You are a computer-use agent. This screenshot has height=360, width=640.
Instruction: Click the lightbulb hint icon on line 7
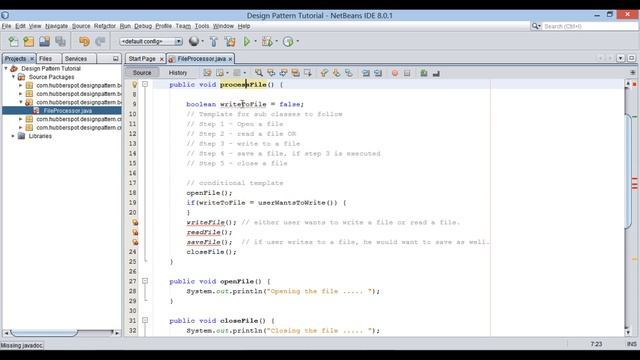coord(134,84)
